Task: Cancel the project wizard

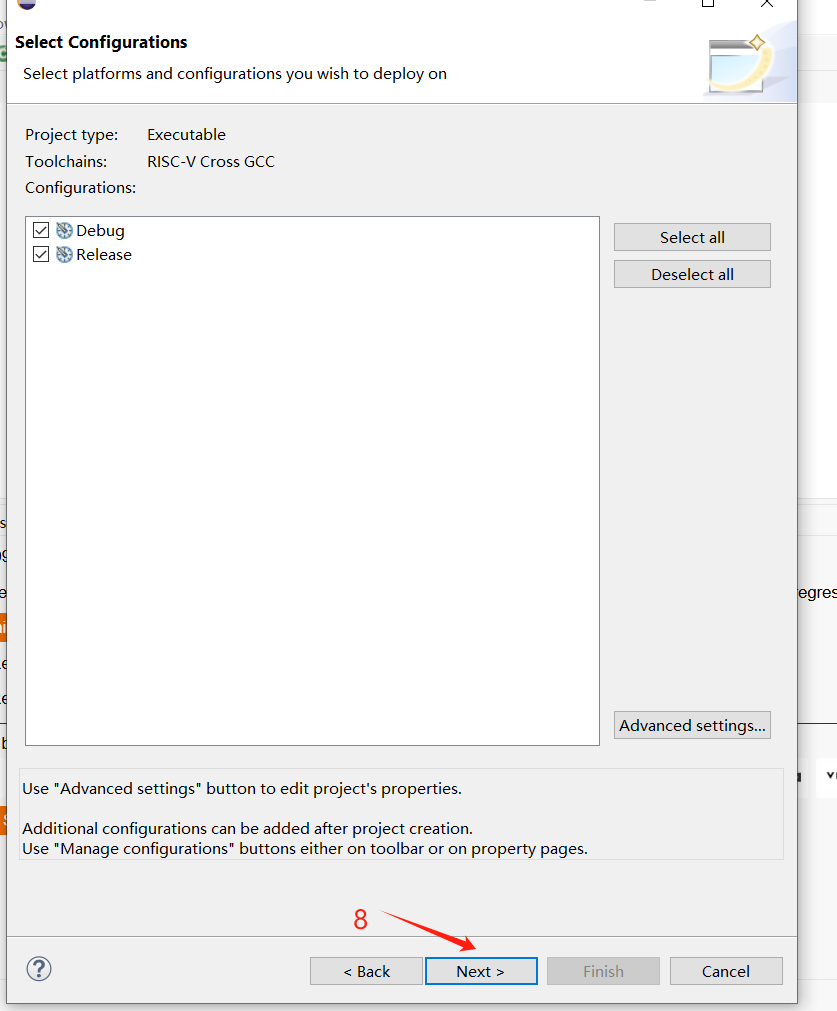Action: point(726,971)
